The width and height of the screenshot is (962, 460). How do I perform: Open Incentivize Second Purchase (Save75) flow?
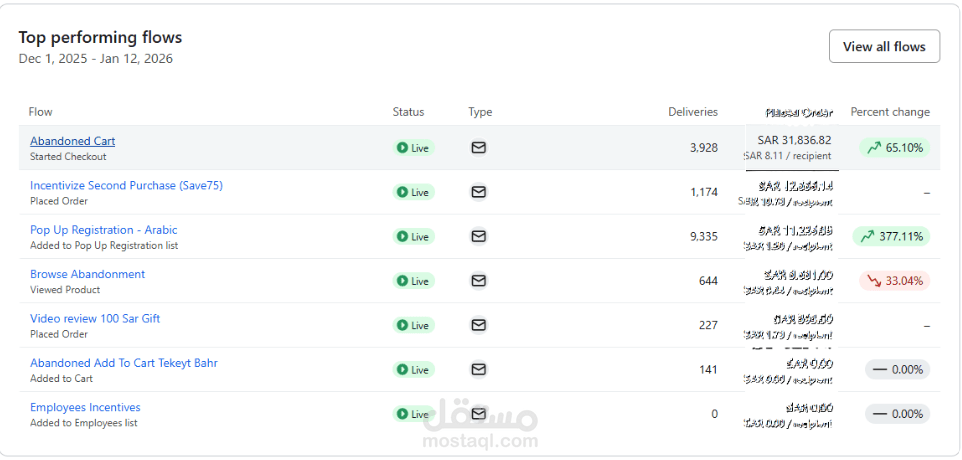pos(126,185)
